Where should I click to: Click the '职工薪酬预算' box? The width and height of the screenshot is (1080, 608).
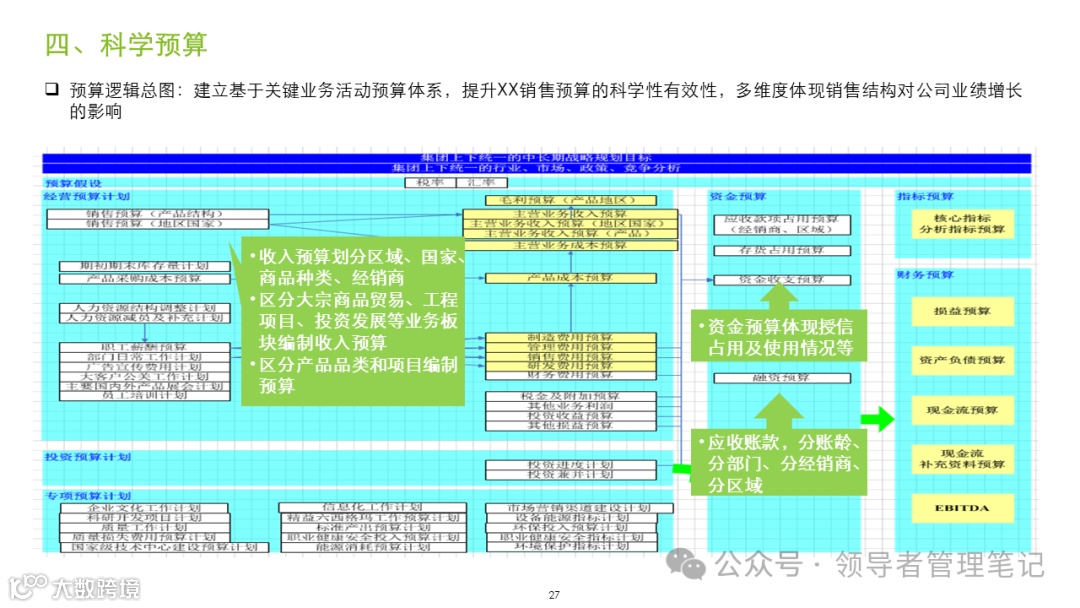point(145,348)
